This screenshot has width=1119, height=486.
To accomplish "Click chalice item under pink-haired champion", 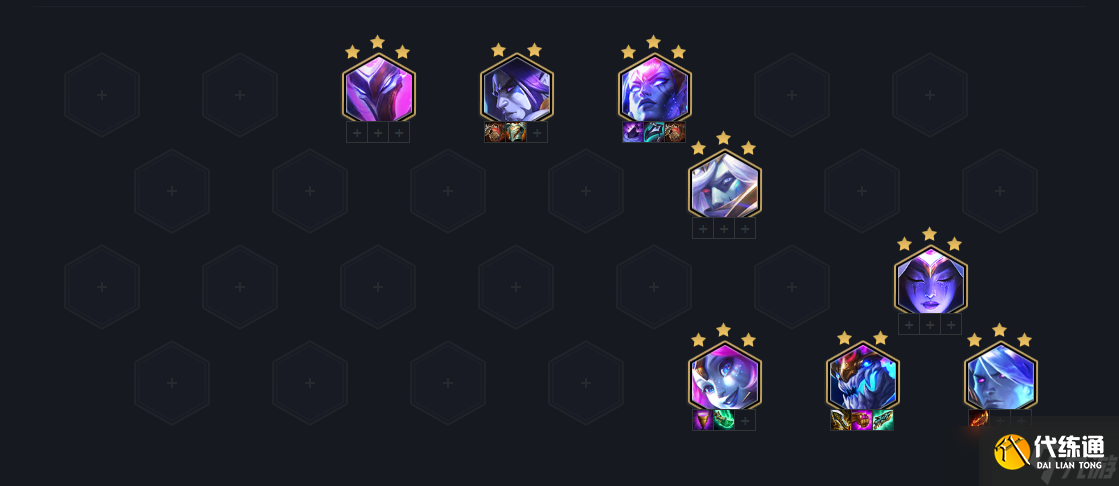I will tap(703, 420).
